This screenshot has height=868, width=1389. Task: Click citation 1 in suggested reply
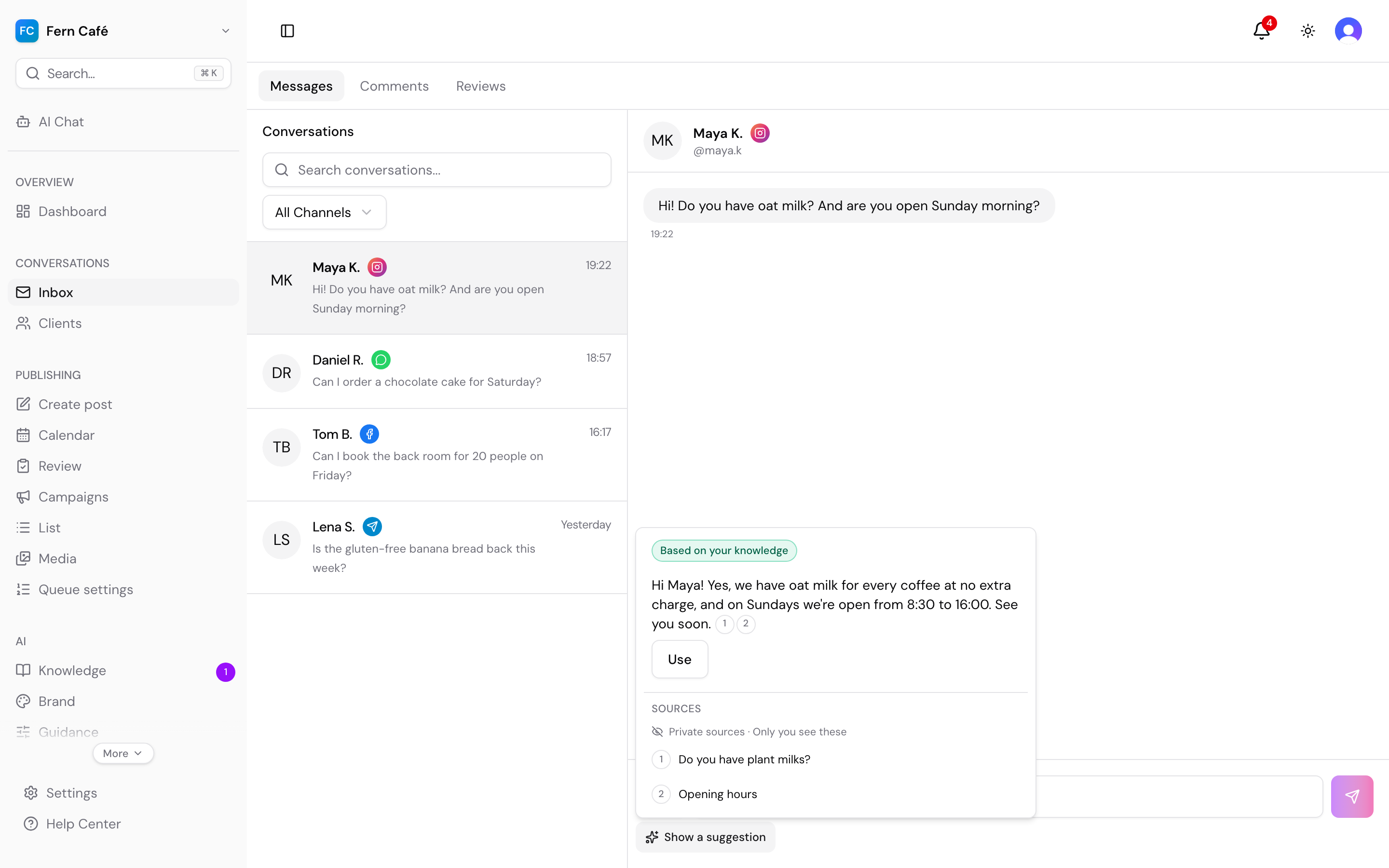click(724, 624)
